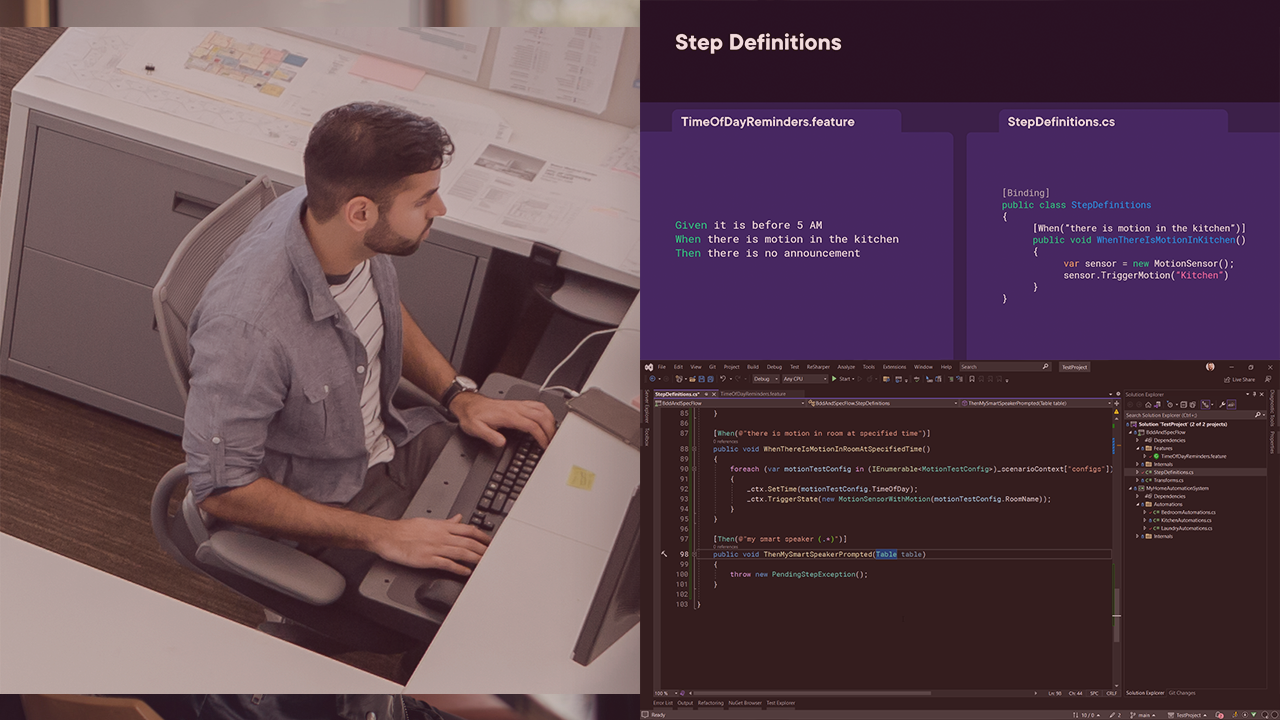This screenshot has width=1280, height=720.
Task: Click the Undo arrow icon
Action: pos(722,377)
